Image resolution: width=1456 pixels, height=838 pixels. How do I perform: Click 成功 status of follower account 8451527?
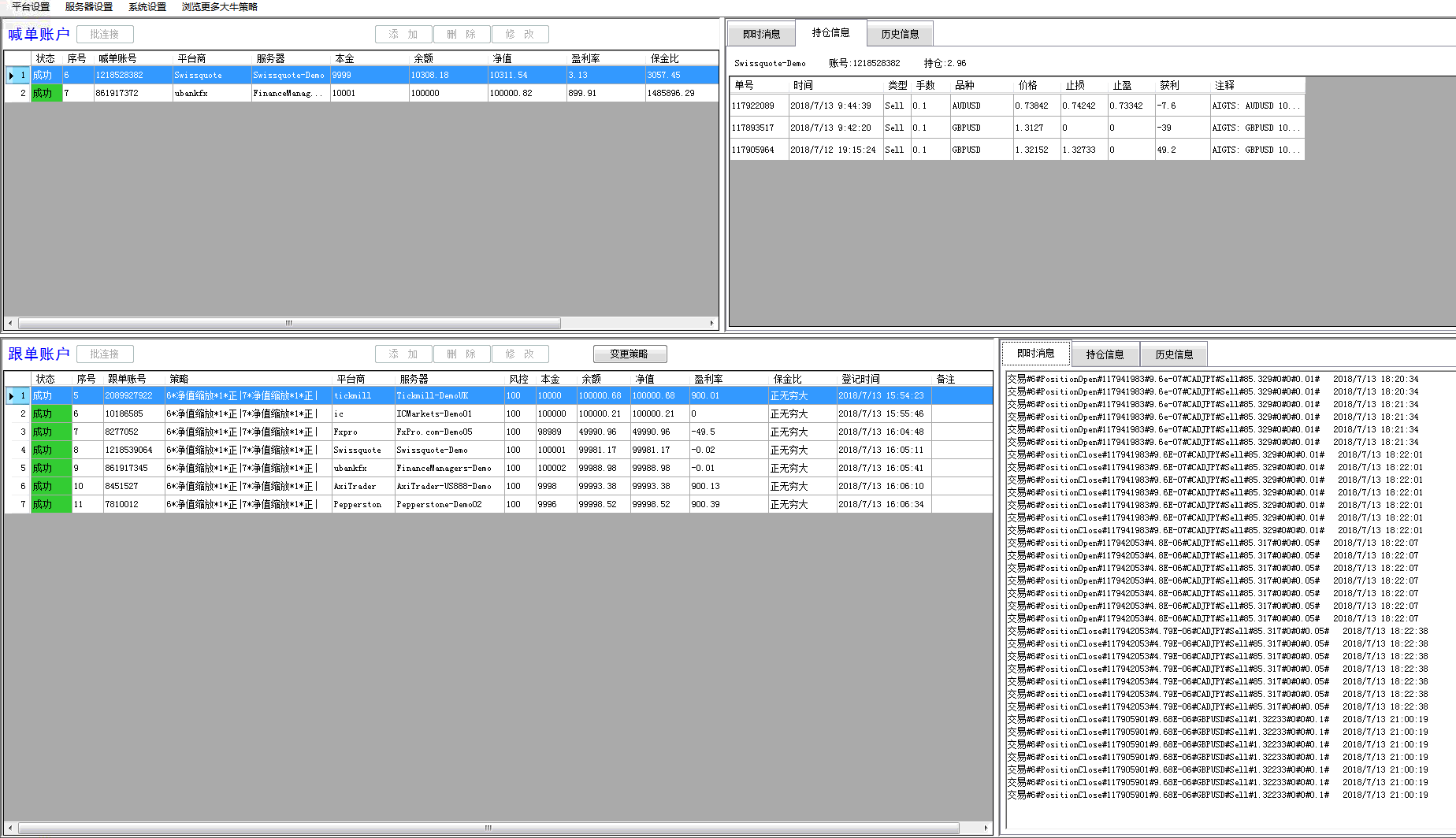51,487
